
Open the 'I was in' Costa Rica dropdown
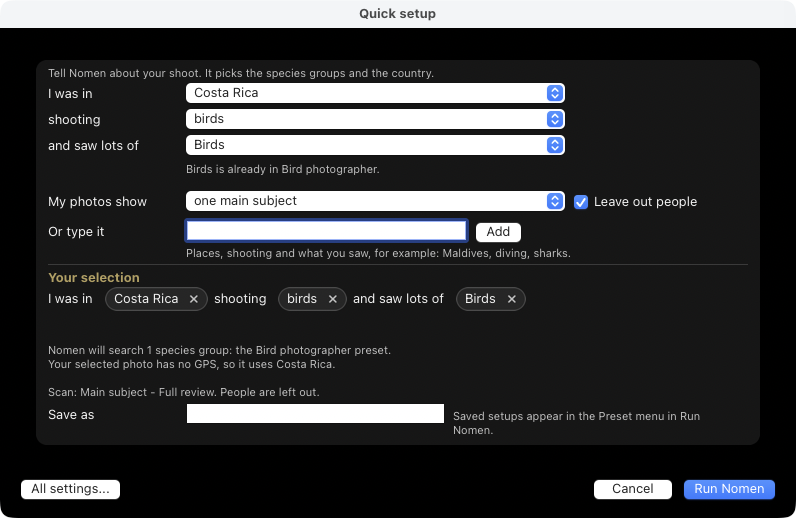(x=375, y=93)
